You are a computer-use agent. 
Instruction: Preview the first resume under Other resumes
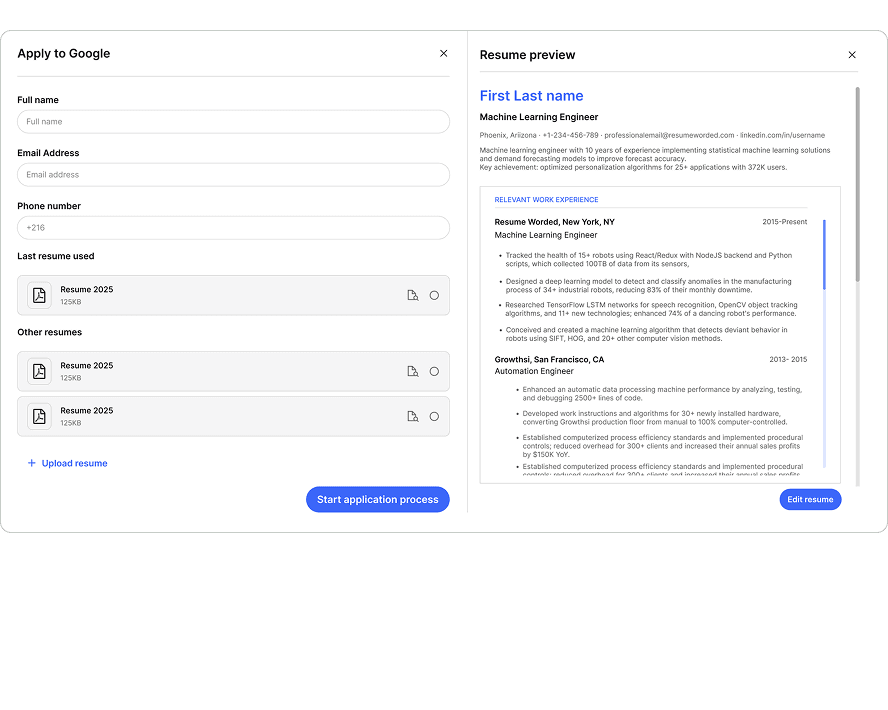click(x=413, y=371)
